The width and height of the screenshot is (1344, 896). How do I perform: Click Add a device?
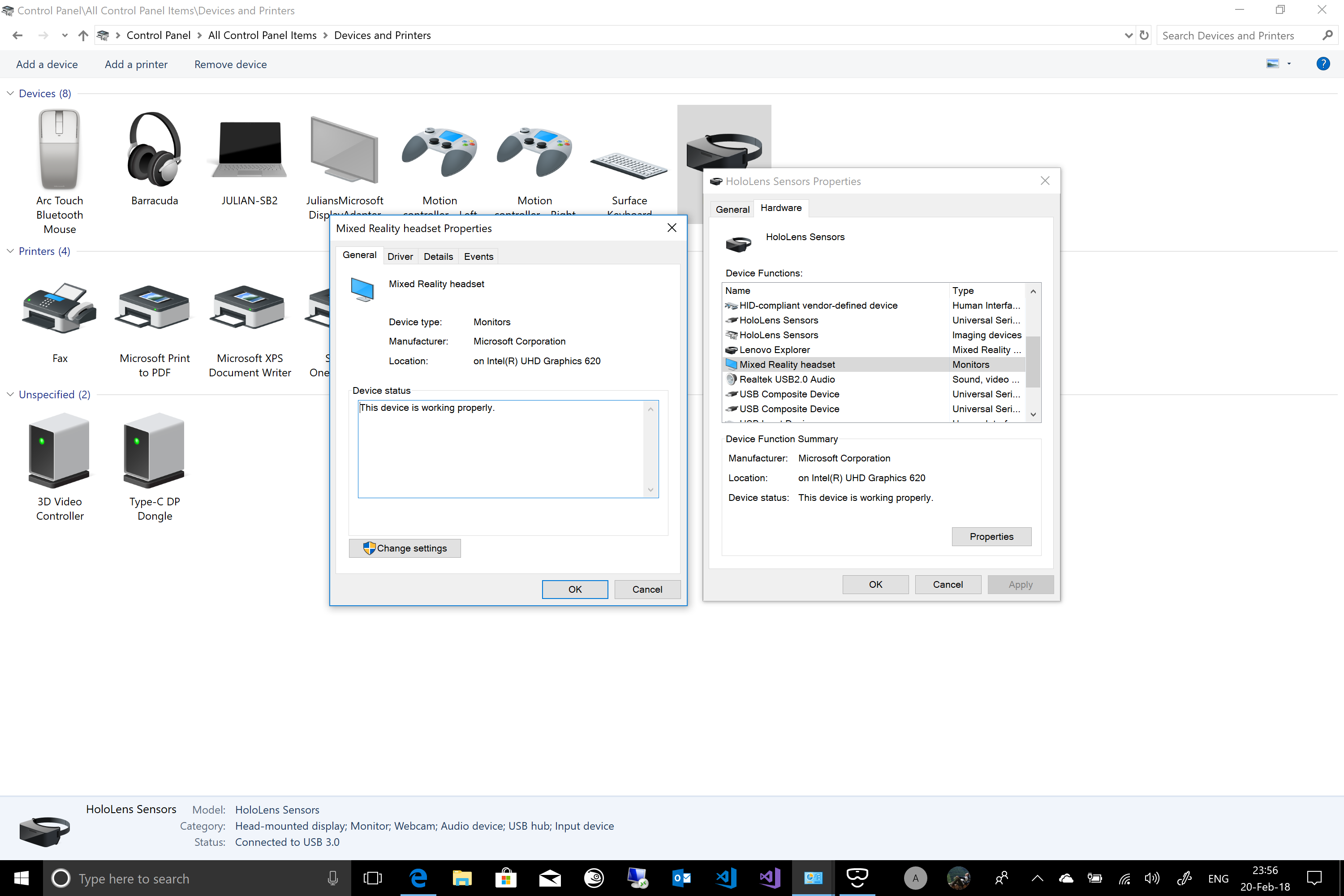[x=47, y=64]
